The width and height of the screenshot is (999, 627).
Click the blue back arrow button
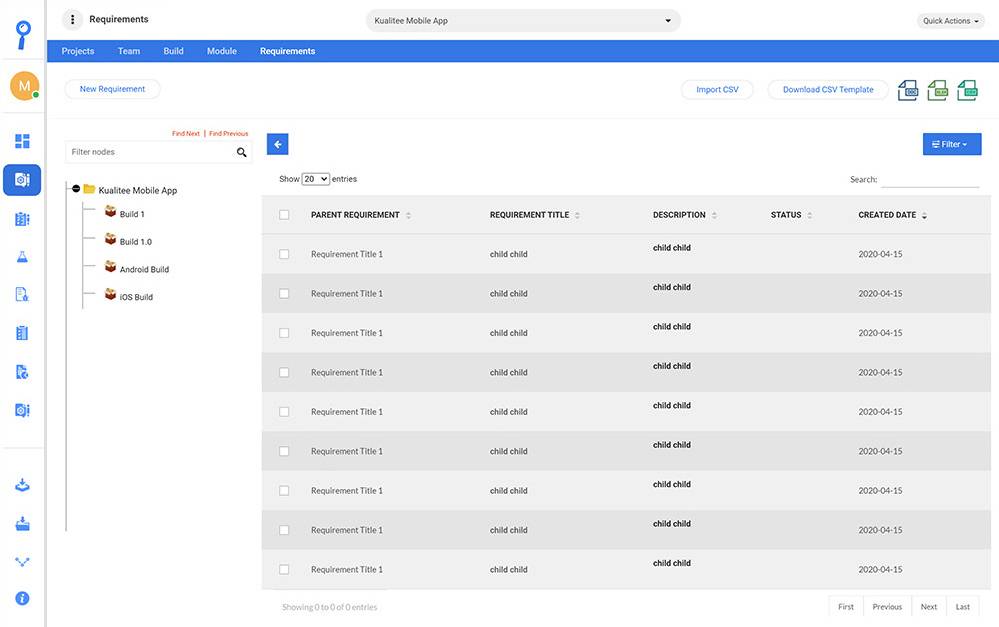(x=278, y=144)
